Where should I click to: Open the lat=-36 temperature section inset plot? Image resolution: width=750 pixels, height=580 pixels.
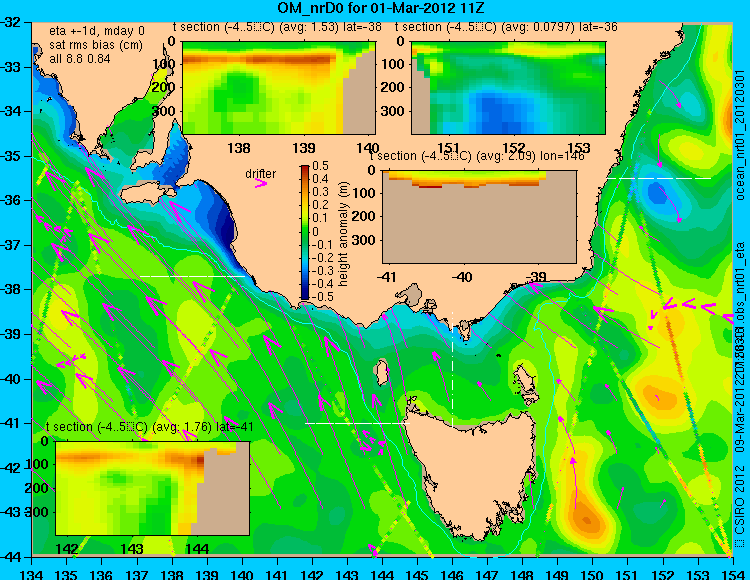[x=508, y=88]
